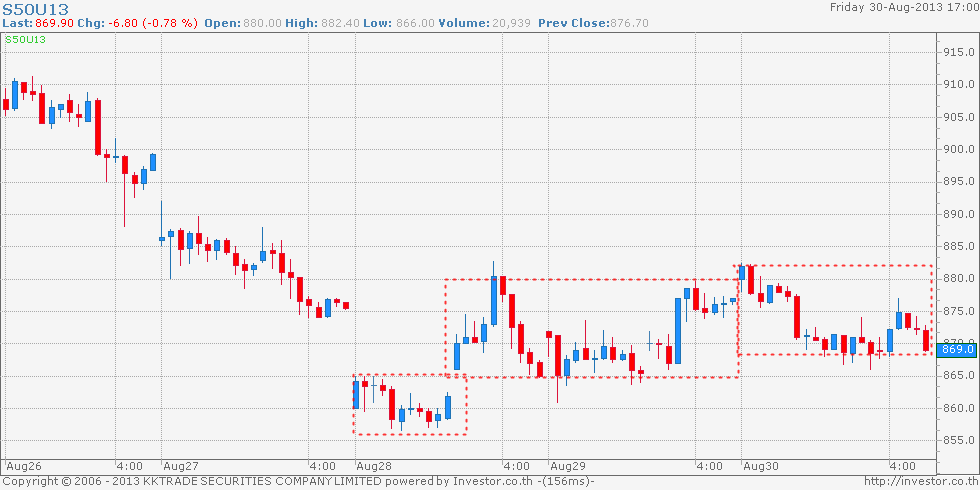The image size is (980, 490).
Task: Click the 875.0 price axis label
Action: tap(958, 311)
